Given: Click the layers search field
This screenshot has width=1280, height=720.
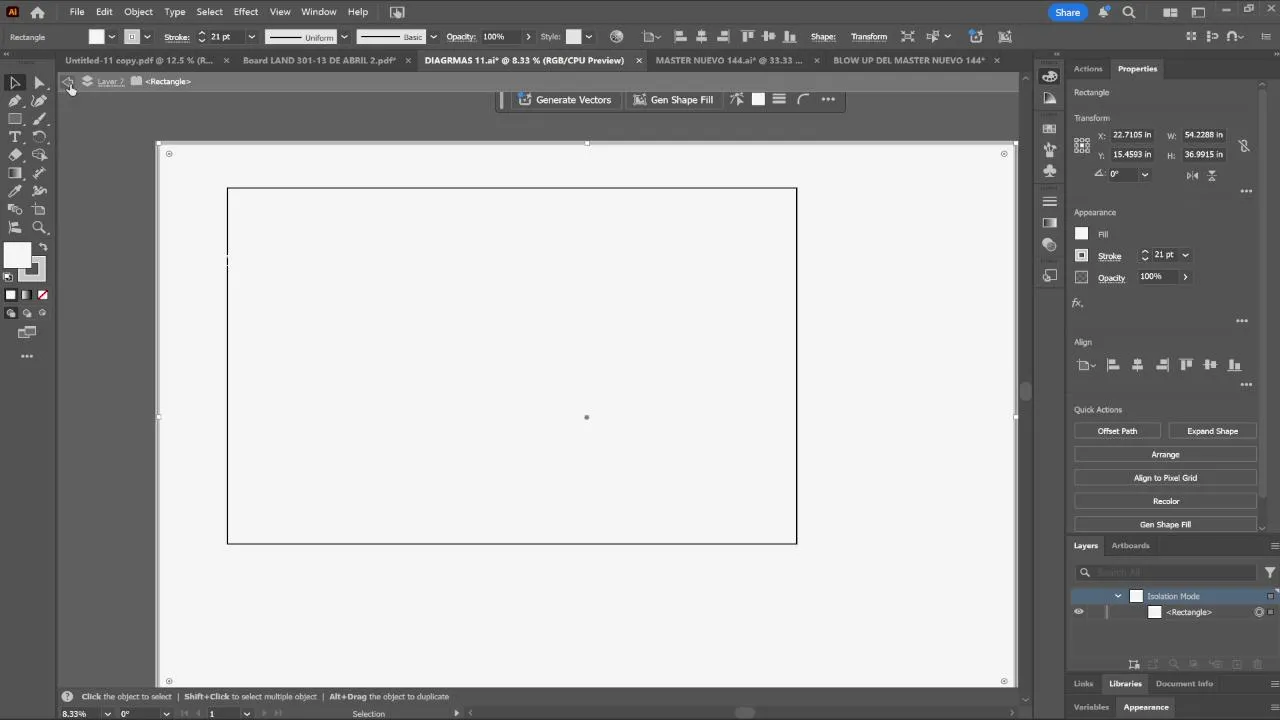Looking at the screenshot, I should point(1166,572).
